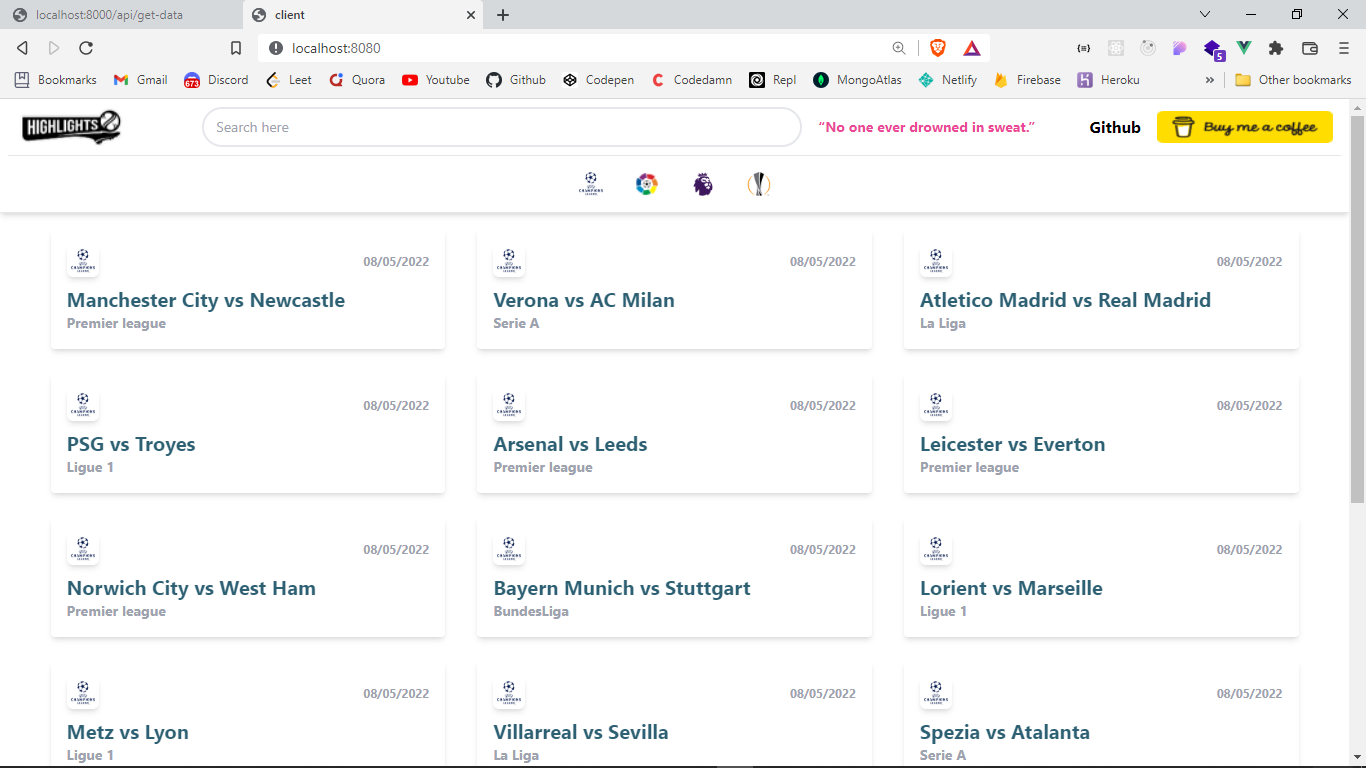Focus the Search here field
This screenshot has width=1366, height=768.
click(502, 127)
